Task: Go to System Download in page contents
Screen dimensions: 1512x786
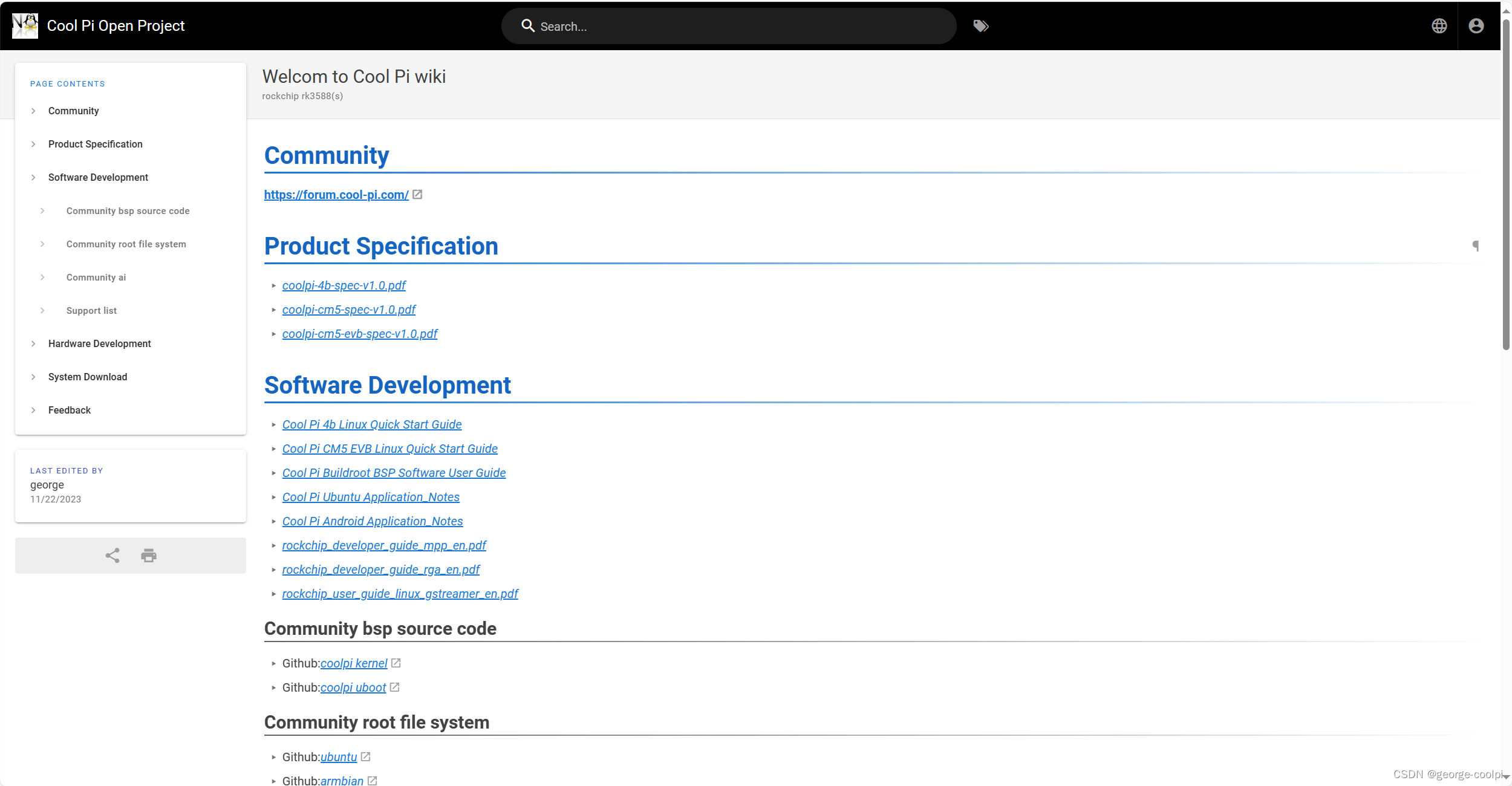Action: coord(88,377)
